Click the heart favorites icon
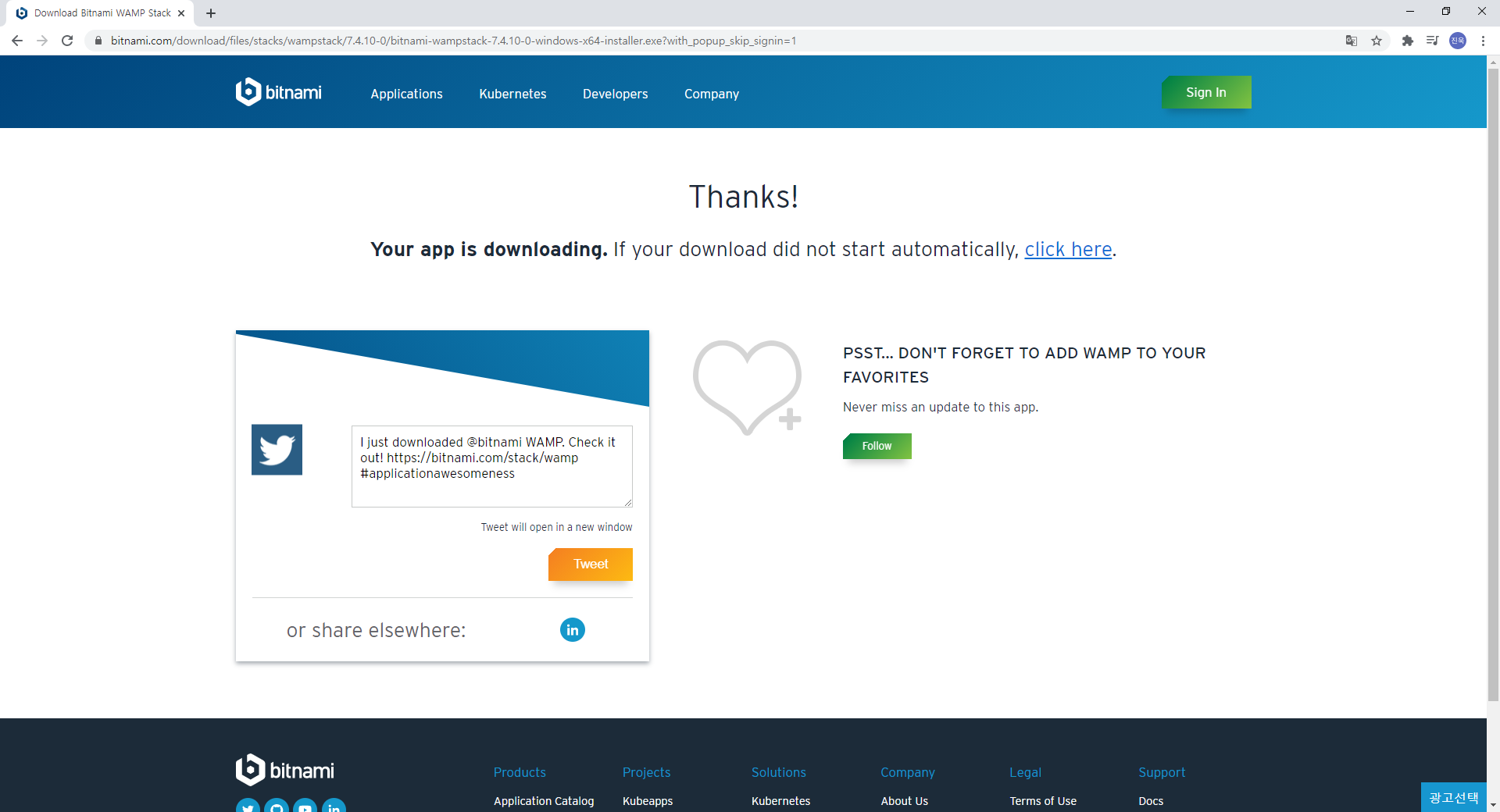Viewport: 1500px width, 812px height. [x=748, y=387]
